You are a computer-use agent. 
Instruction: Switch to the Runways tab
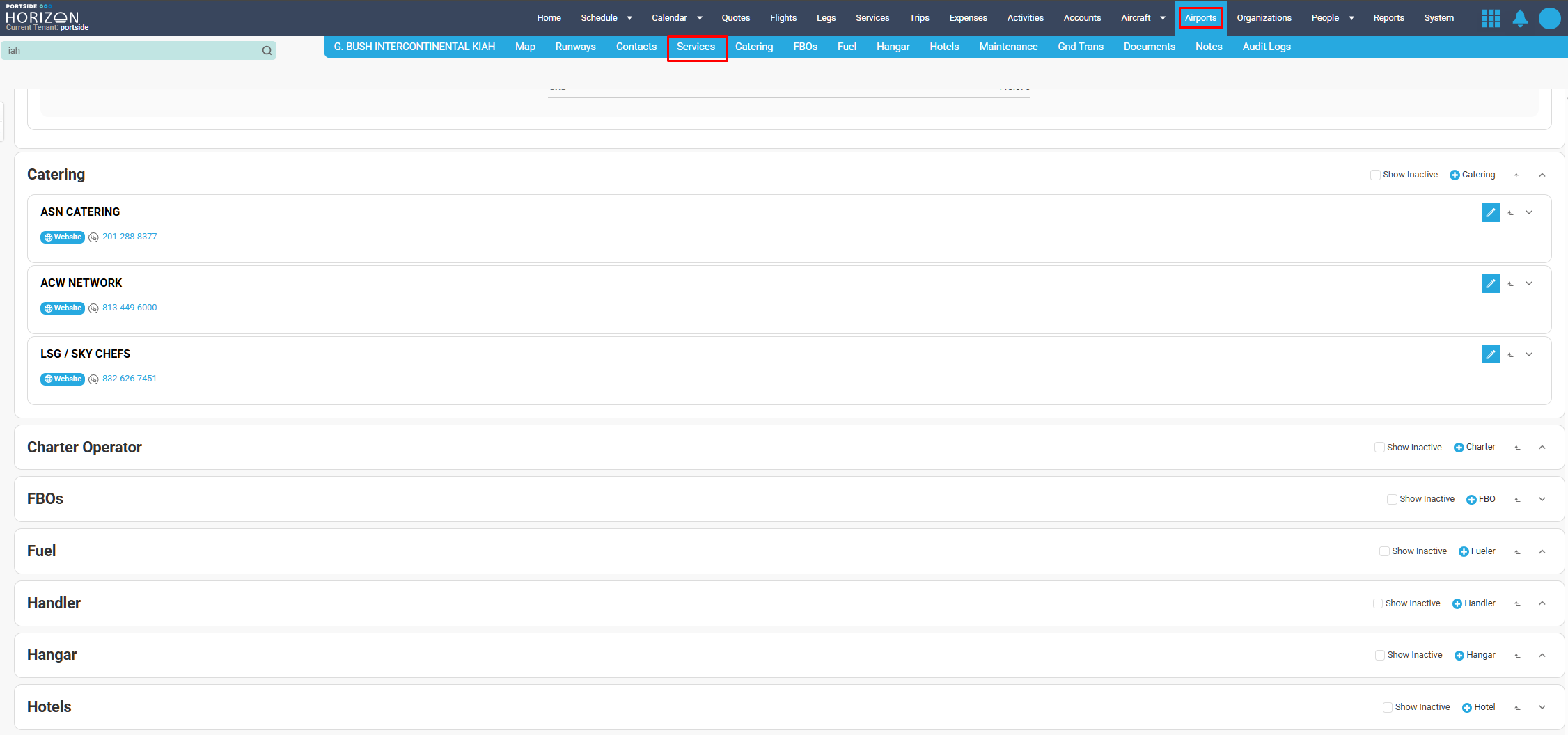tap(575, 47)
